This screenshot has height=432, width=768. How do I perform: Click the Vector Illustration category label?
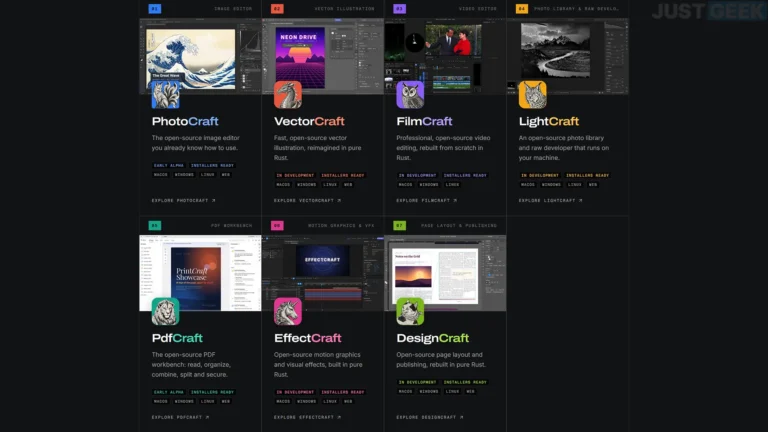344,9
